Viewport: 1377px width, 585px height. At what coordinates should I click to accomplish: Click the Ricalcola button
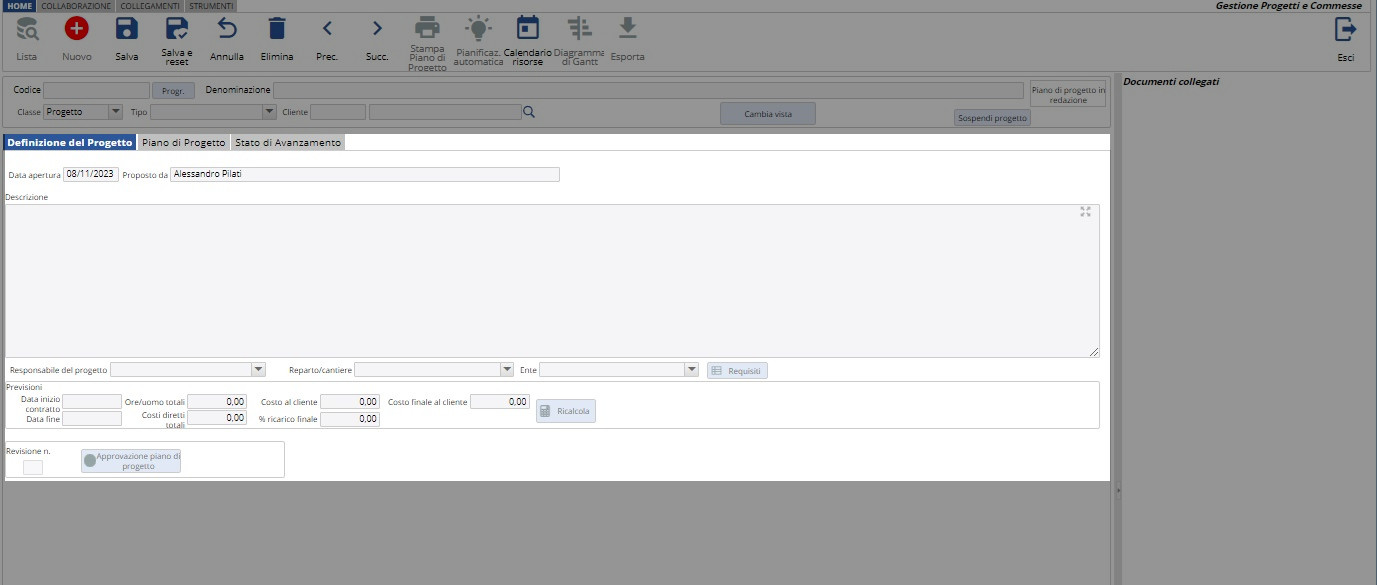(566, 411)
